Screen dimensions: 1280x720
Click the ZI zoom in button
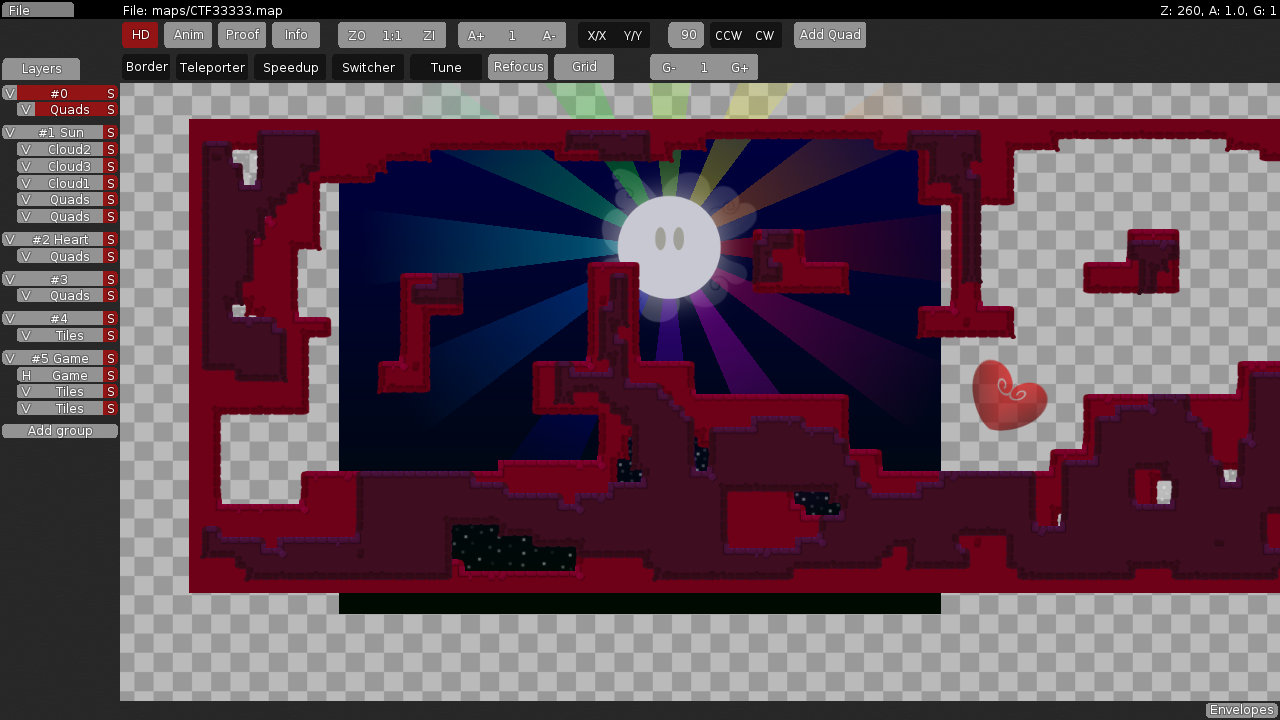click(x=429, y=36)
